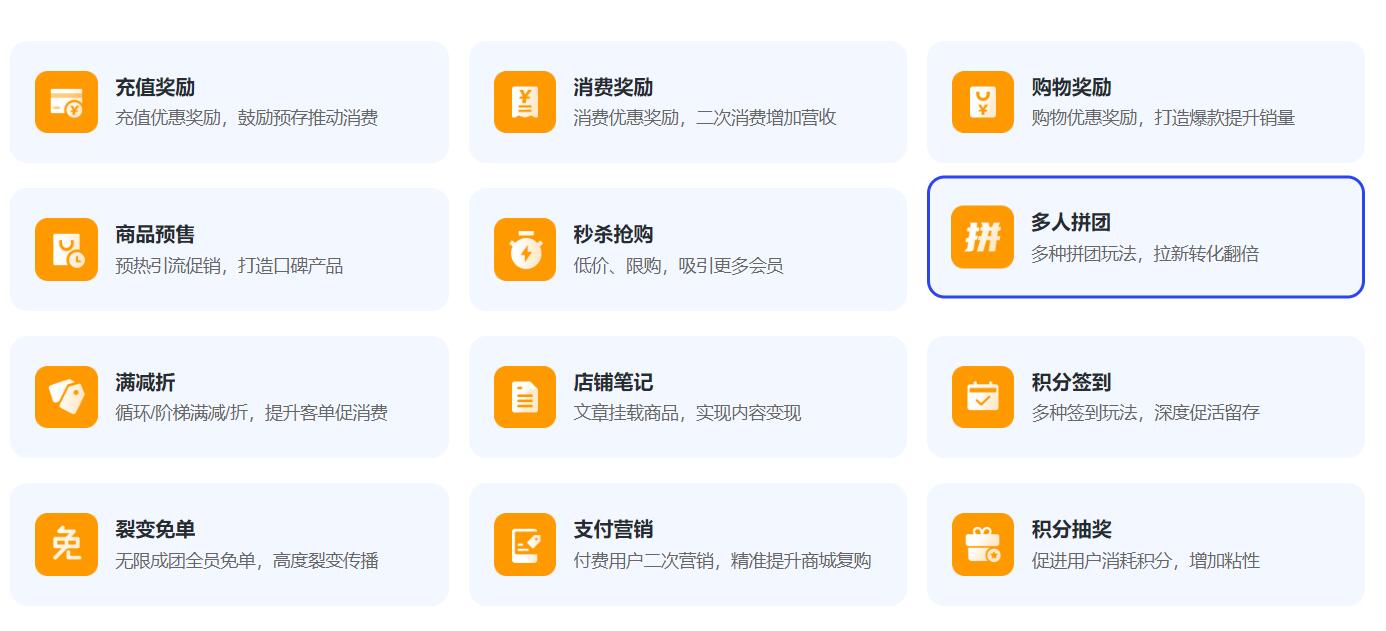Click the 充值奖励 wallet icon
The width and height of the screenshot is (1386, 631).
click(66, 102)
